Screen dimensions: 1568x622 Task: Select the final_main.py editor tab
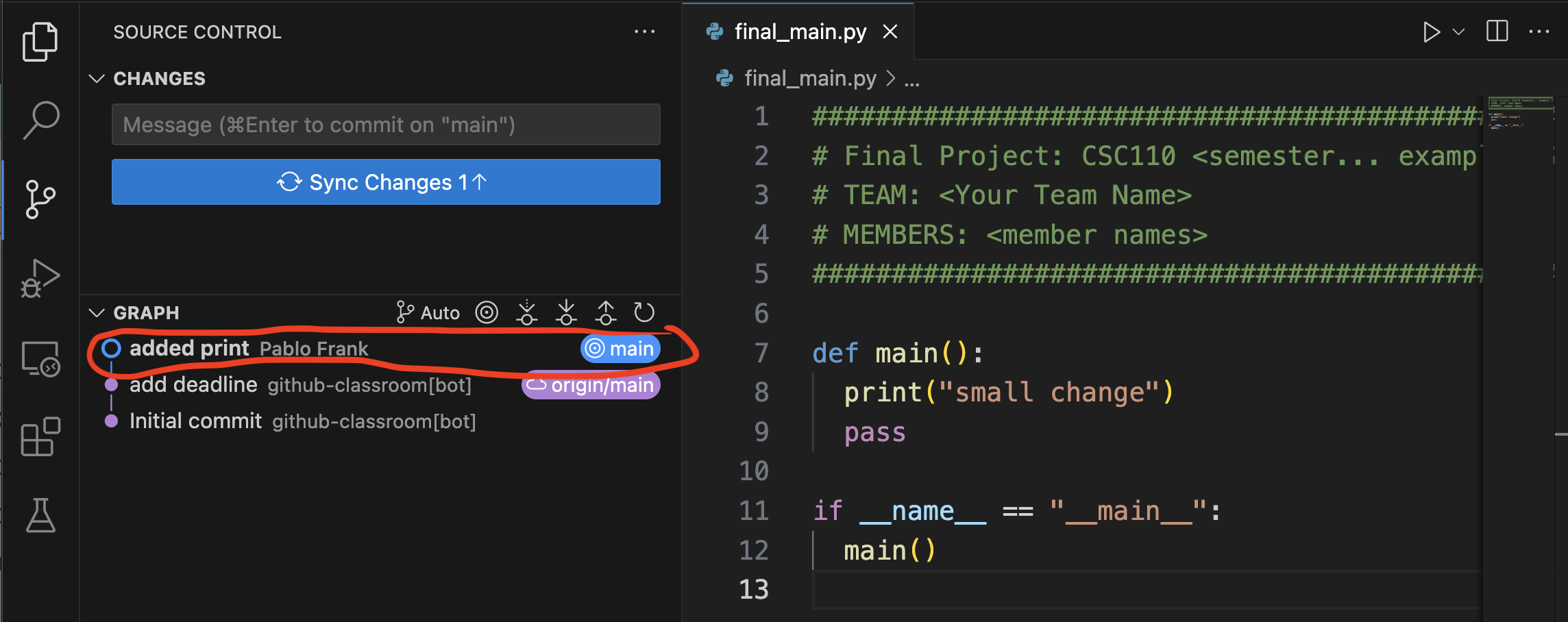(x=799, y=32)
